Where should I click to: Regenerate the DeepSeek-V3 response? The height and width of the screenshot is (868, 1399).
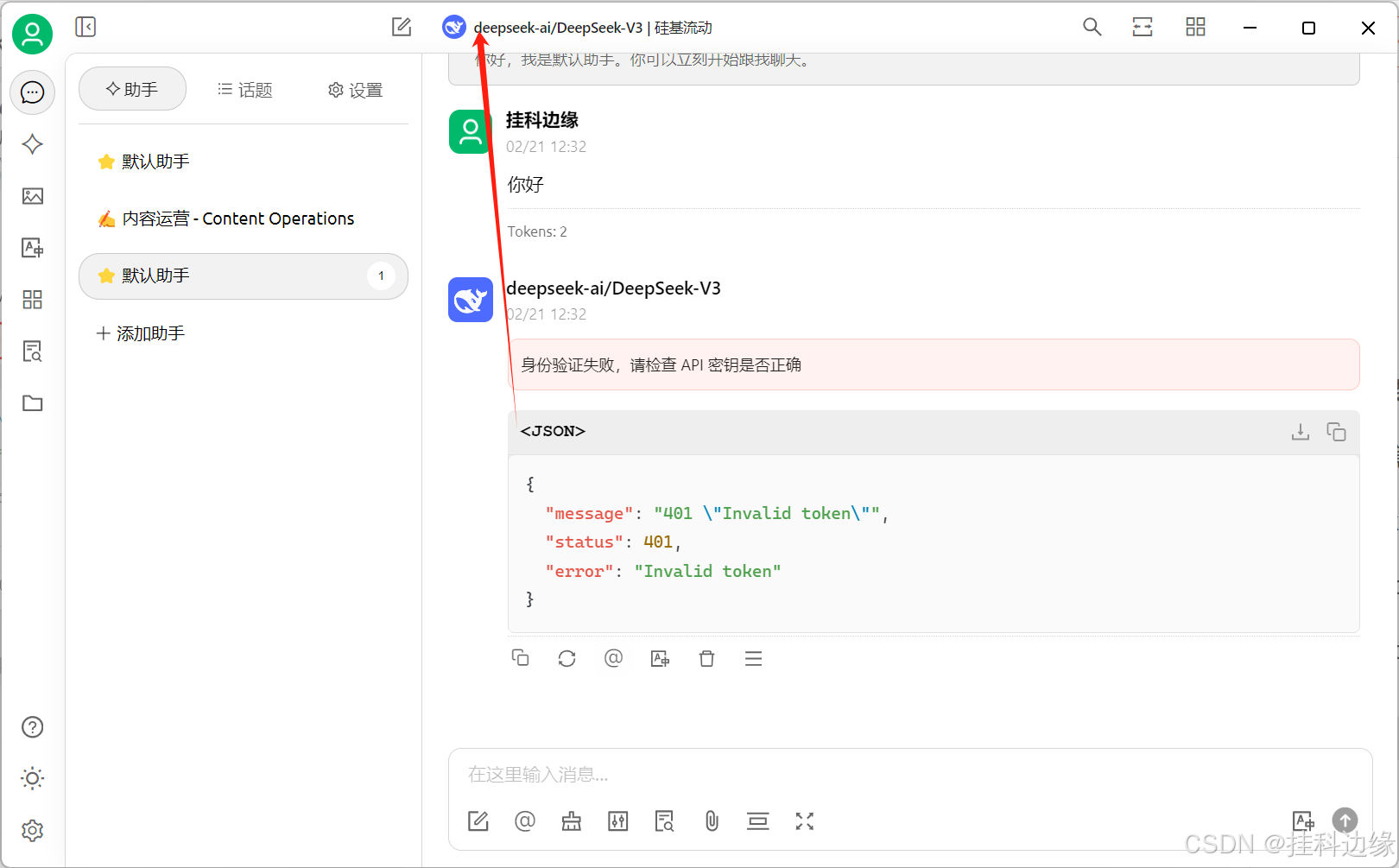point(567,658)
